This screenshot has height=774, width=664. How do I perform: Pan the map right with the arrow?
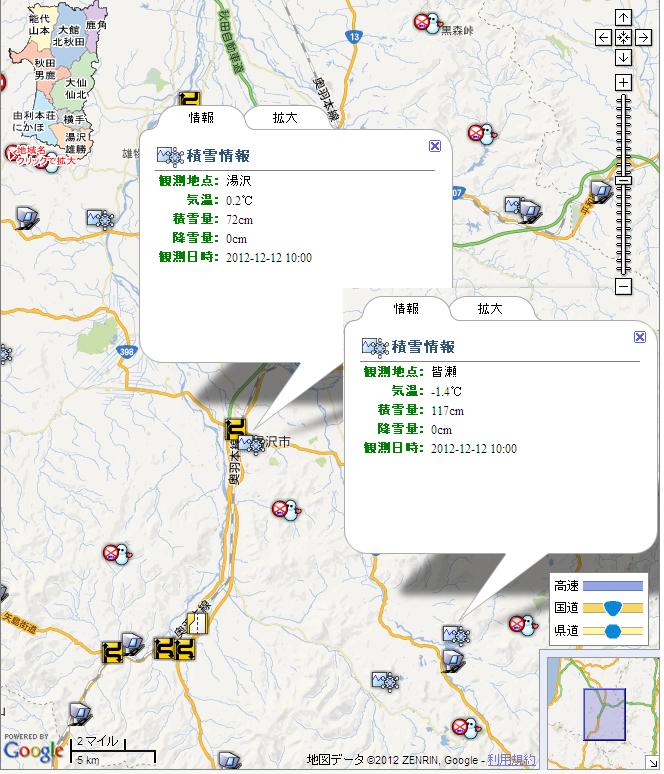pyautogui.click(x=642, y=37)
